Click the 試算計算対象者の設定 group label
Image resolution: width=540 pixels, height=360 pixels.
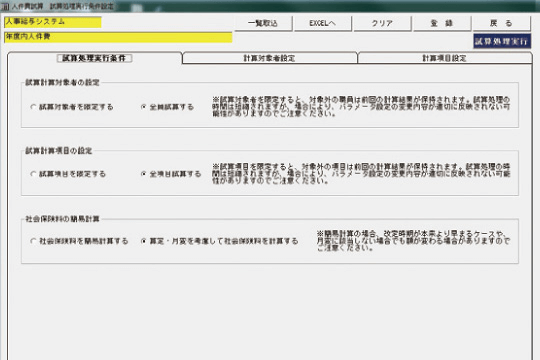click(x=62, y=83)
